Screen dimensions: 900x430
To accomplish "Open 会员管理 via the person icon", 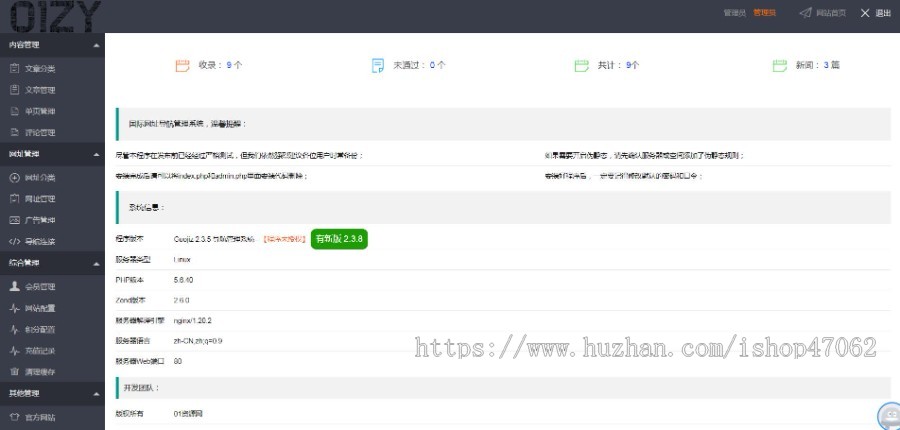I will point(15,286).
